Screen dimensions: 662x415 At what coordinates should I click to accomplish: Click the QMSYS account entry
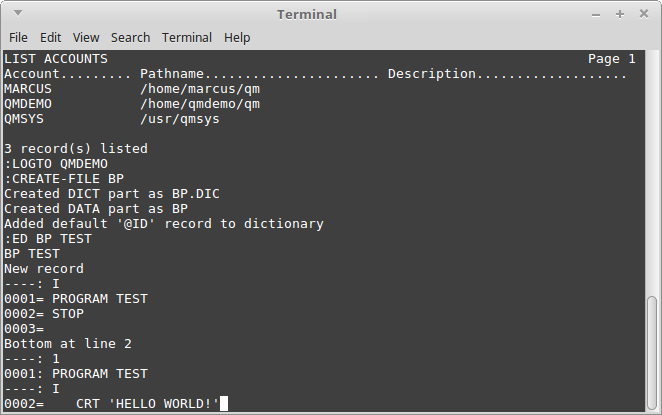24,119
